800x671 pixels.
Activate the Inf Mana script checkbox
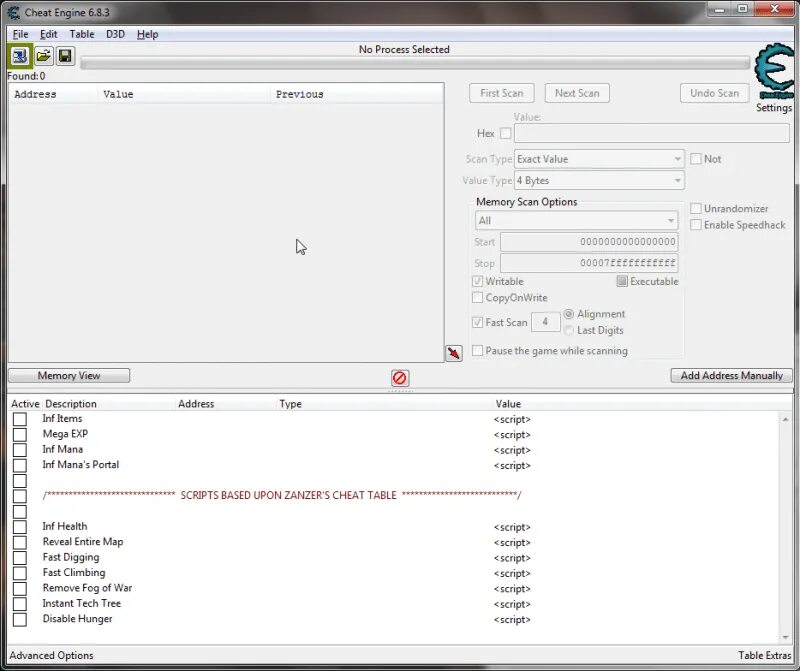pos(20,450)
